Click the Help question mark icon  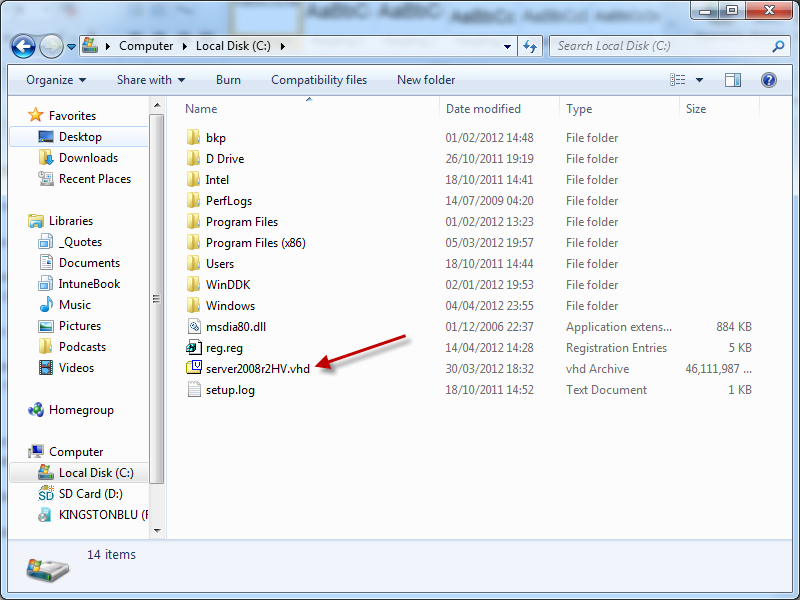coord(769,80)
